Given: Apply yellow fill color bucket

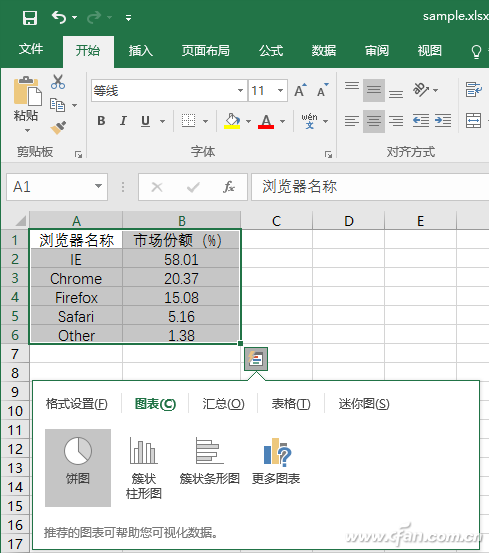Looking at the screenshot, I should [232, 121].
